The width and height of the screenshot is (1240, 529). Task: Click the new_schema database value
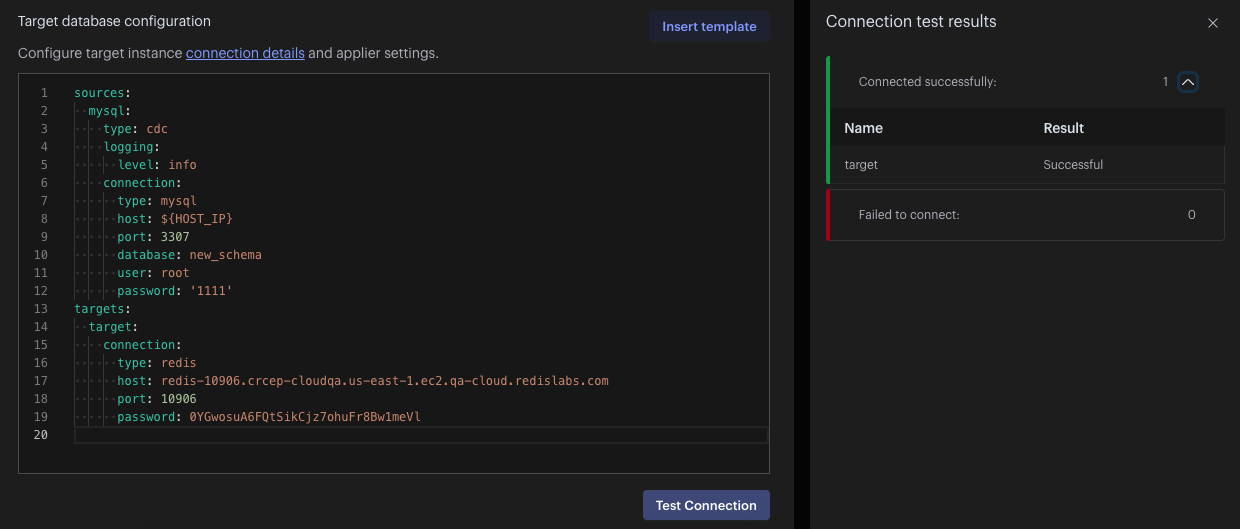click(x=225, y=255)
